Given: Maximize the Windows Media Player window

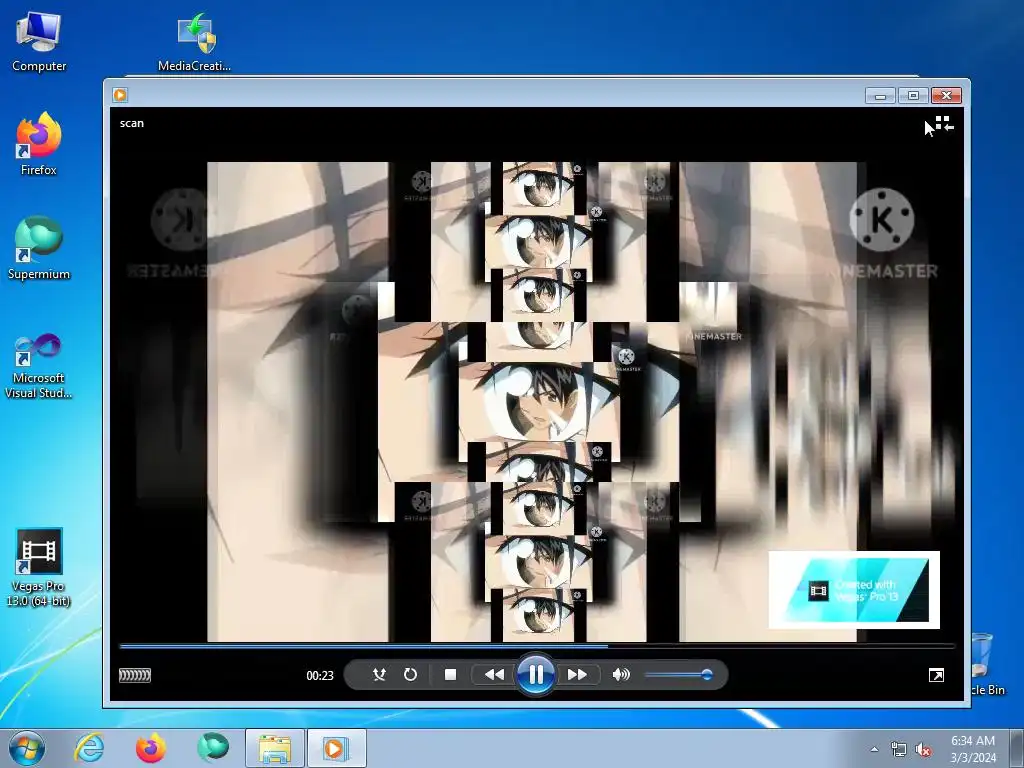Looking at the screenshot, I should (913, 95).
